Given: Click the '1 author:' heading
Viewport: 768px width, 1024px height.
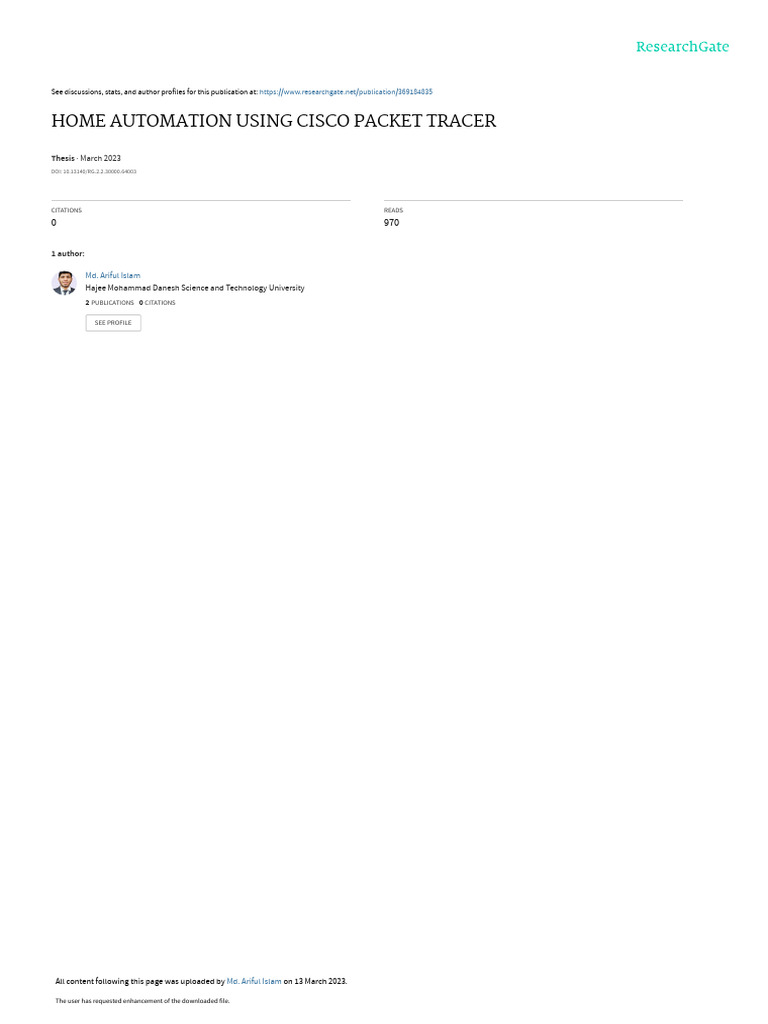Looking at the screenshot, I should pos(68,253).
